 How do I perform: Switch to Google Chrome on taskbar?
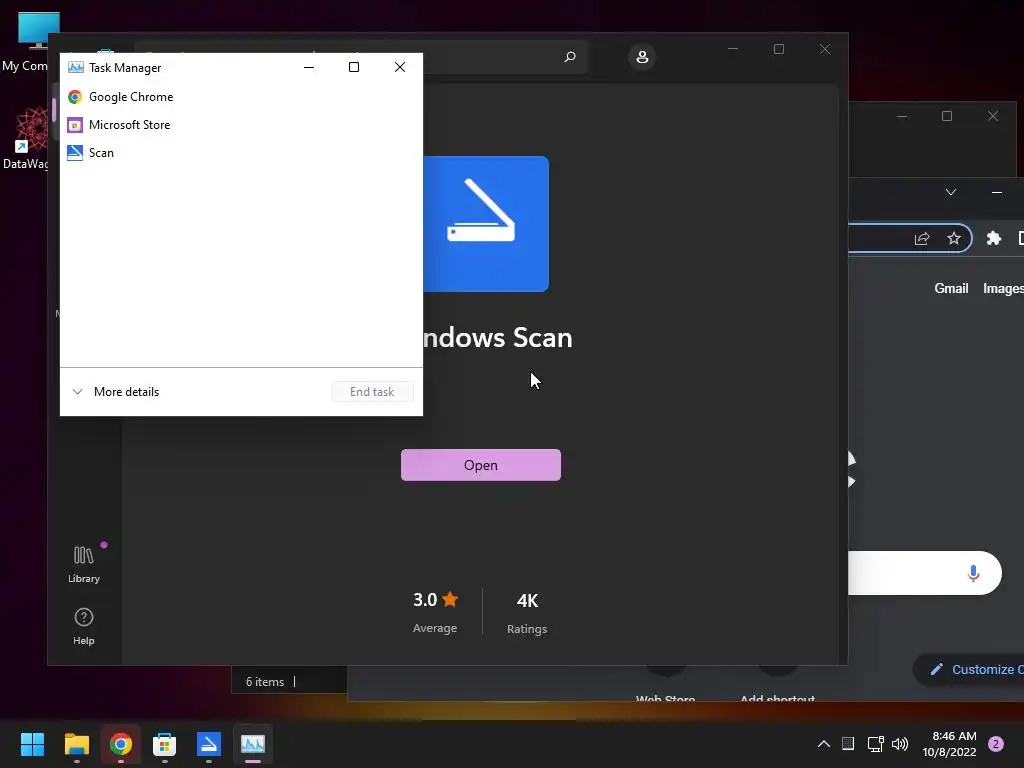click(121, 744)
